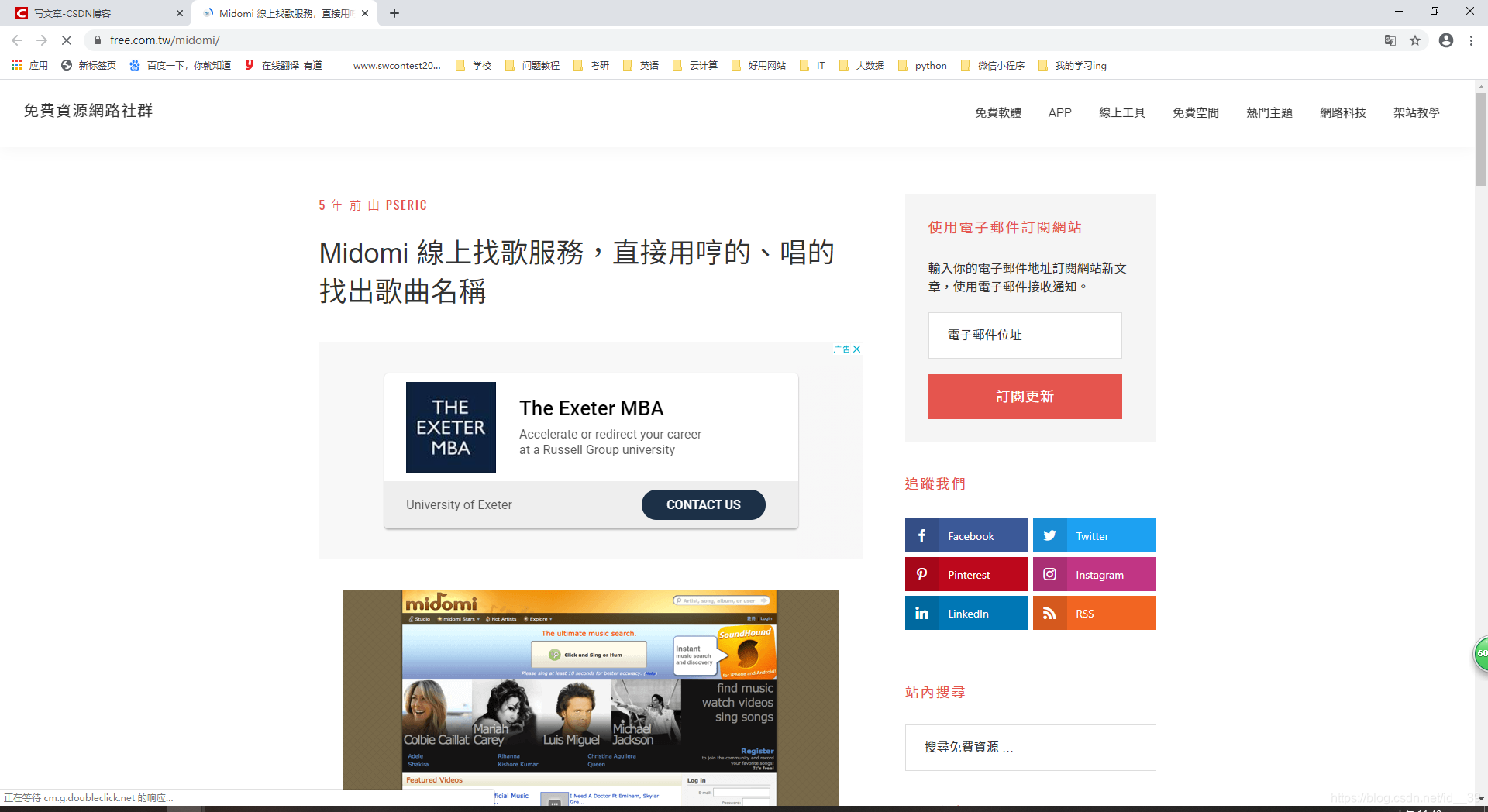
Task: Open author PSERIC link
Action: [x=406, y=205]
